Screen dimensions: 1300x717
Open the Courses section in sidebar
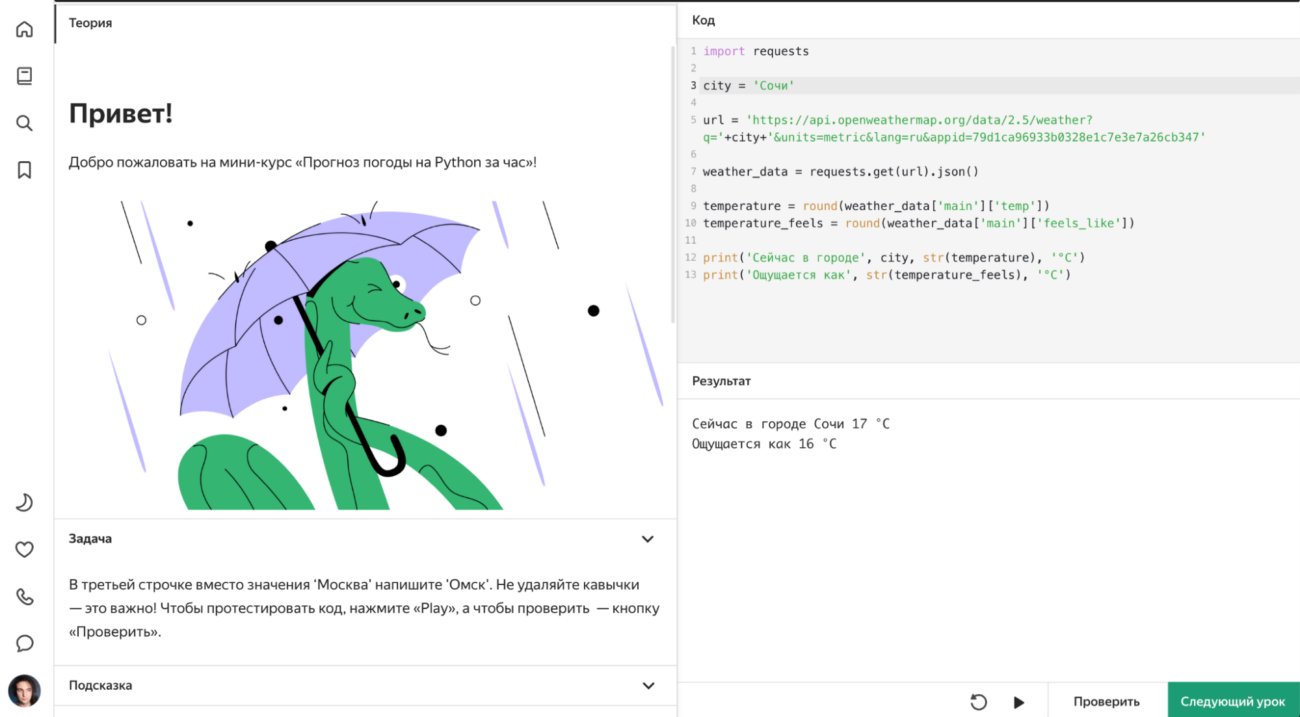(x=24, y=75)
